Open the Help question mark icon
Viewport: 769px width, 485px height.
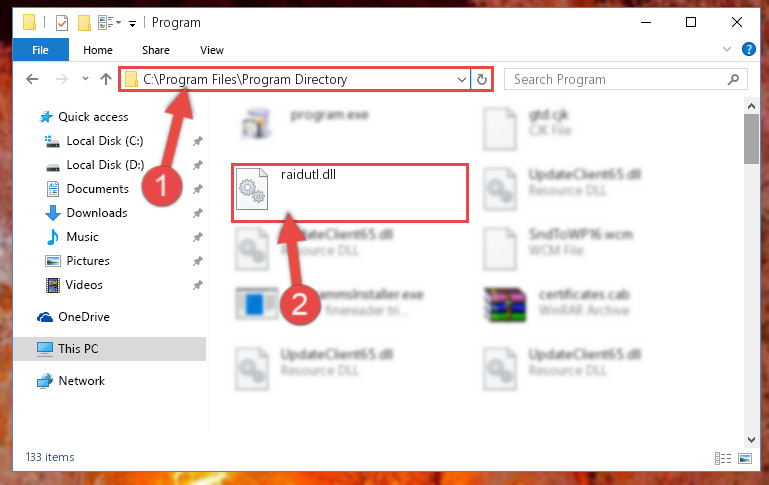point(748,49)
